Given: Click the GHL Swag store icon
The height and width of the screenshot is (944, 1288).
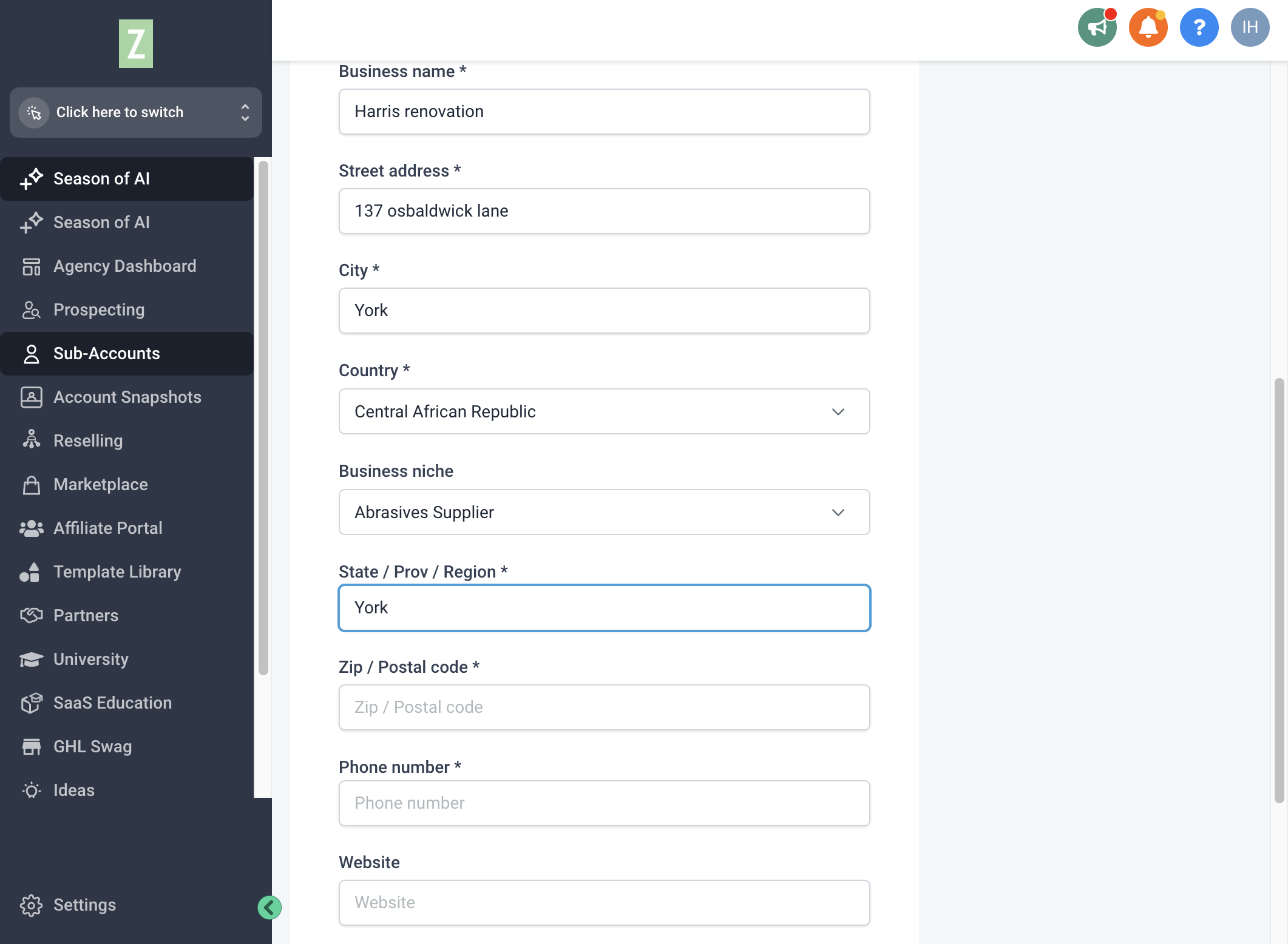Looking at the screenshot, I should (31, 747).
